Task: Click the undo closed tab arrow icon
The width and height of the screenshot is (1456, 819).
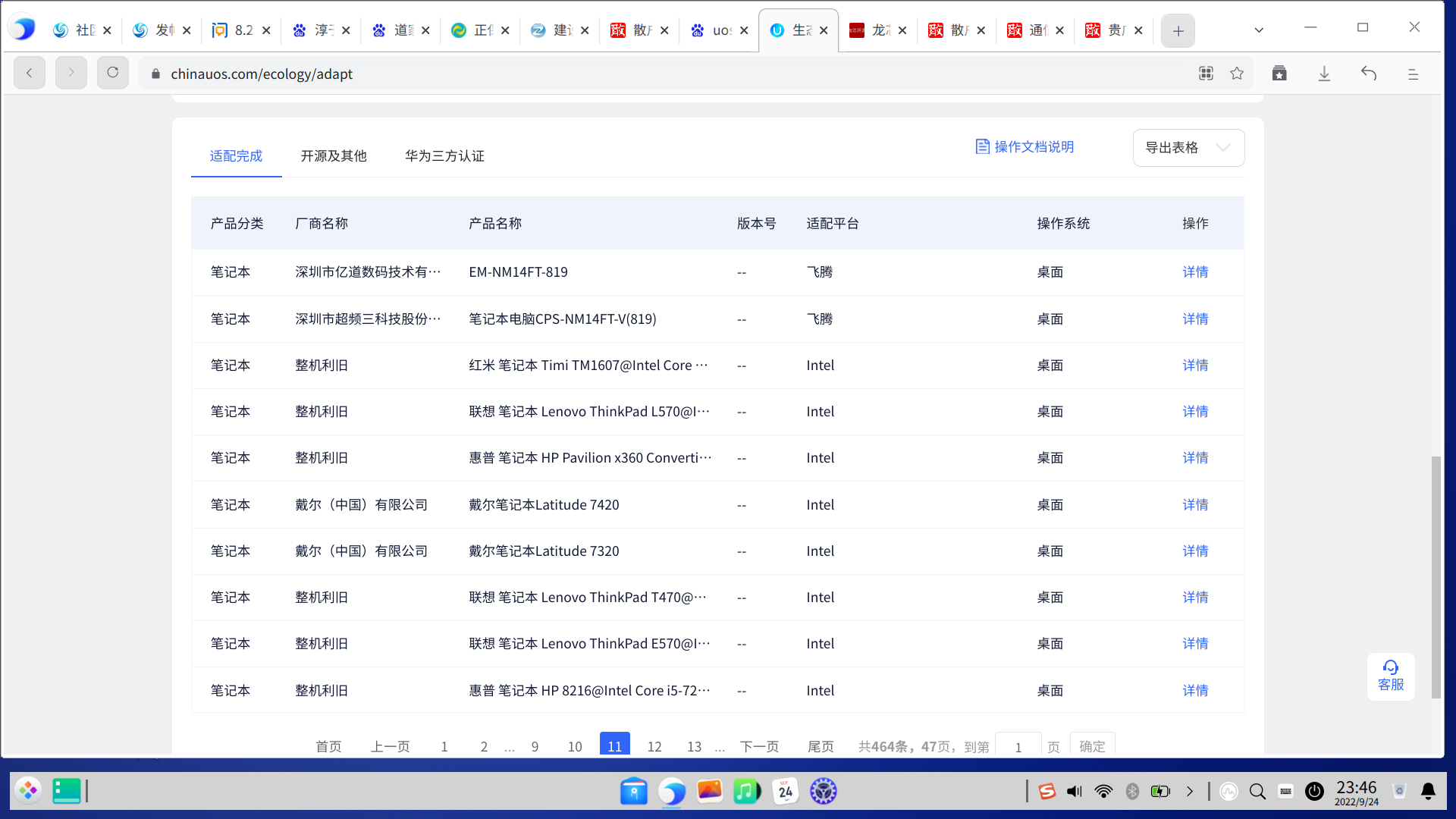Action: click(x=1369, y=73)
